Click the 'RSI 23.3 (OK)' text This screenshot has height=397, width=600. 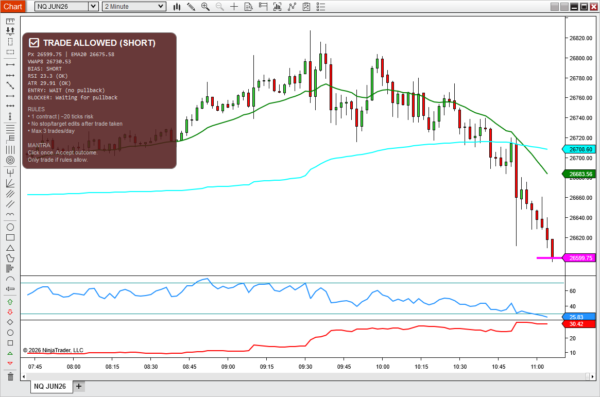[49, 76]
